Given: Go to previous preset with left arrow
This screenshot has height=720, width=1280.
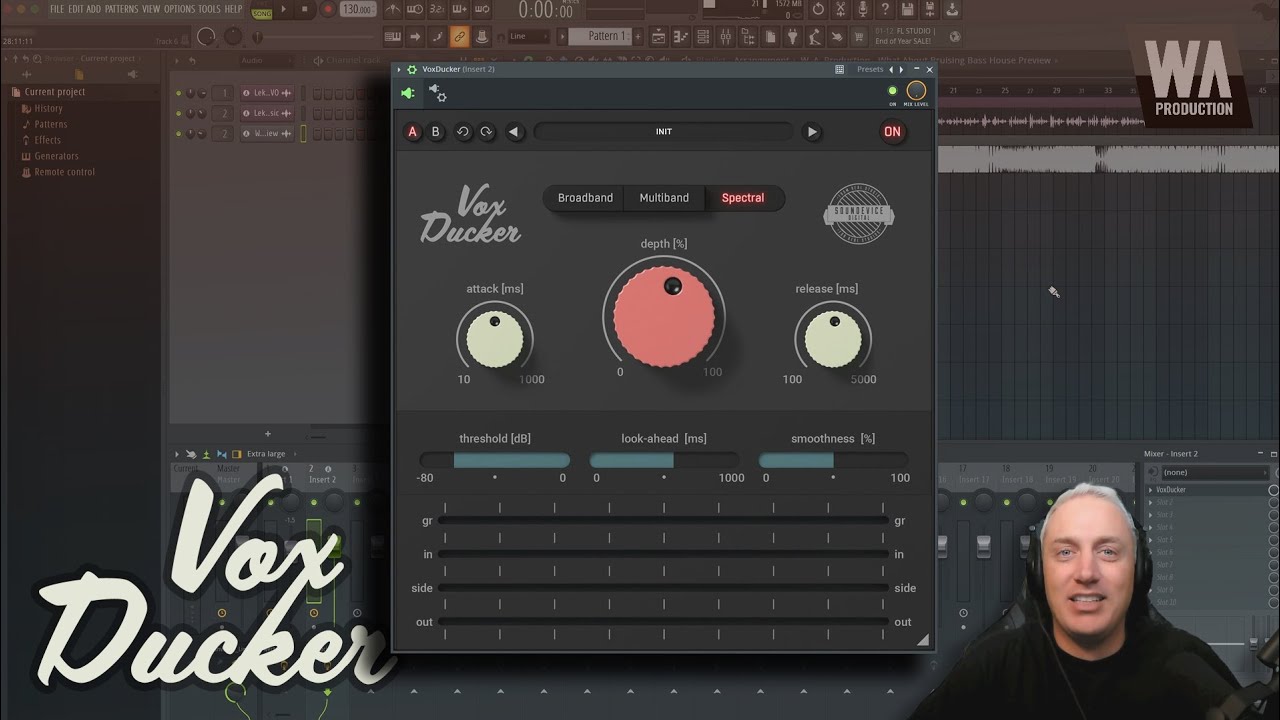Looking at the screenshot, I should pos(515,132).
